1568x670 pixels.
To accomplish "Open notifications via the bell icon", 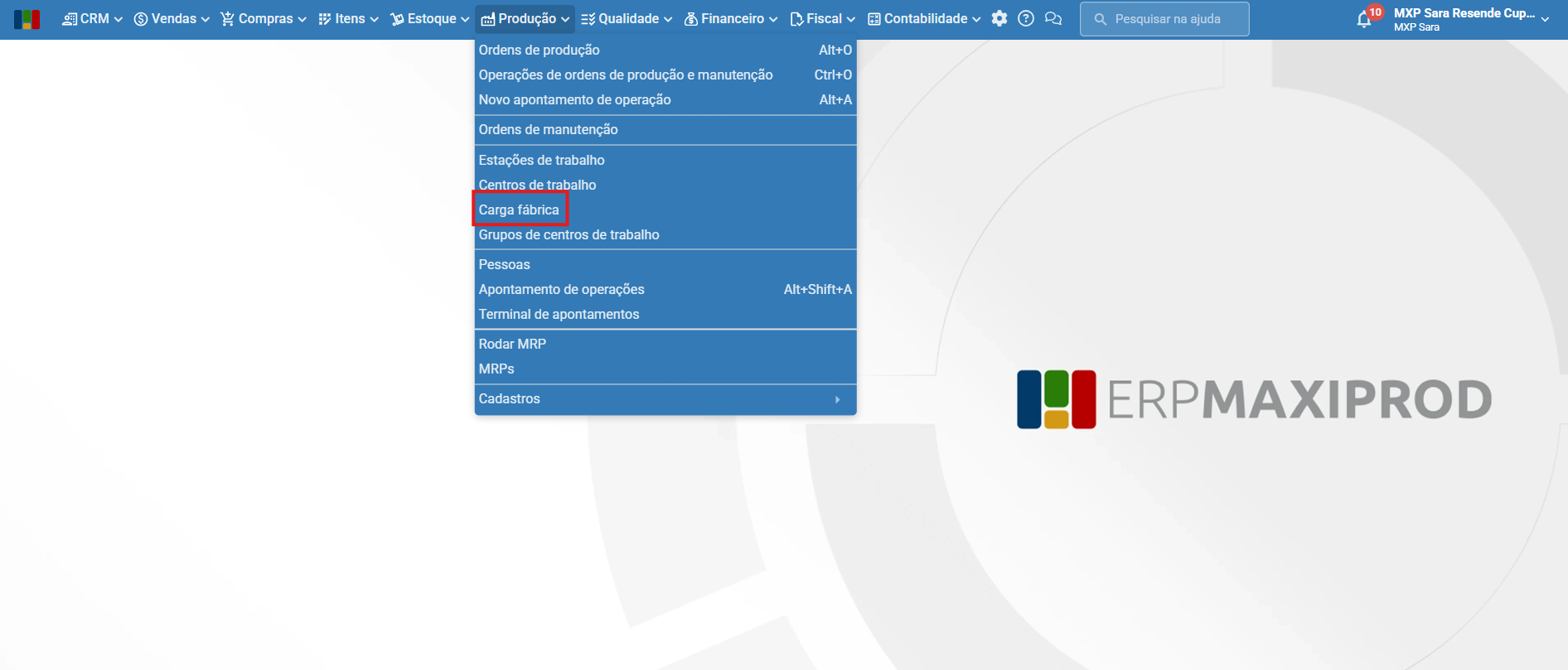I will tap(1363, 20).
